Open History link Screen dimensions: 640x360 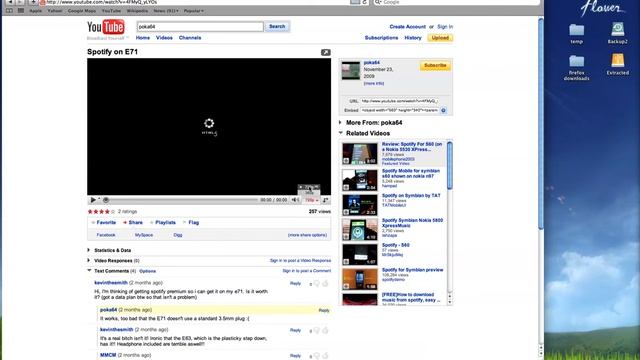coord(413,38)
